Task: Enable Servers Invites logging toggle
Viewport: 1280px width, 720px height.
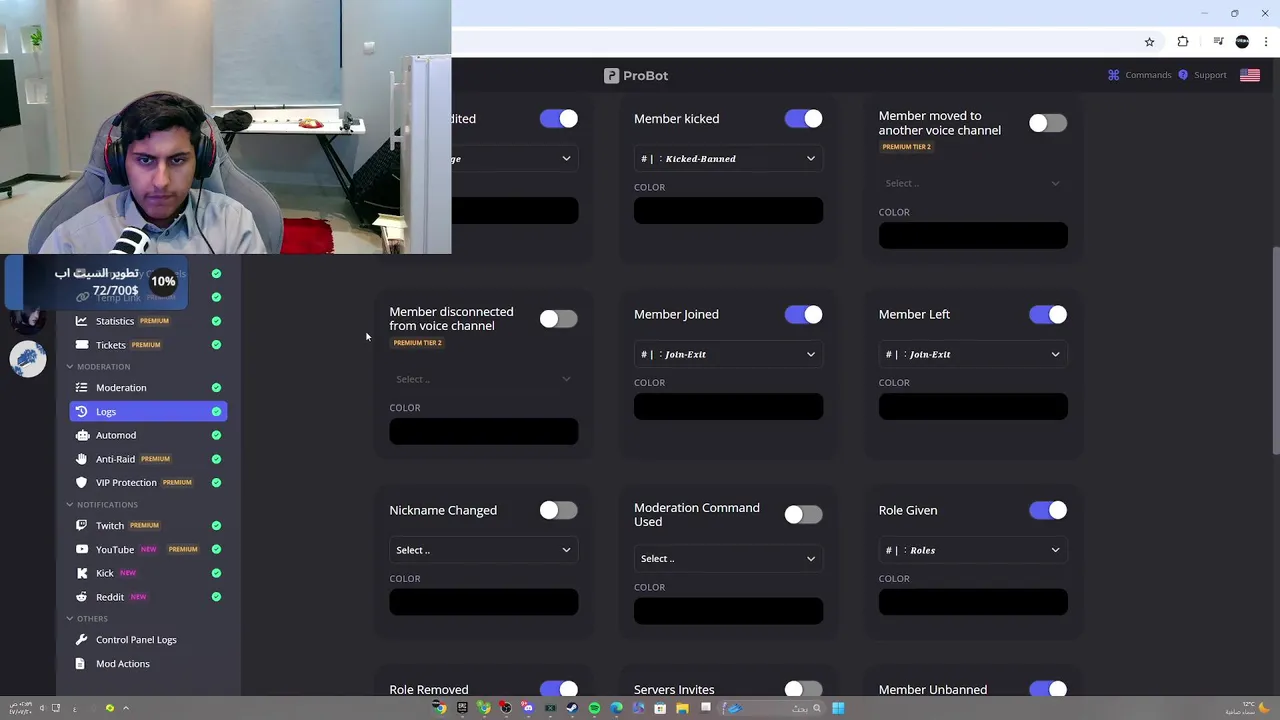Action: [x=803, y=689]
